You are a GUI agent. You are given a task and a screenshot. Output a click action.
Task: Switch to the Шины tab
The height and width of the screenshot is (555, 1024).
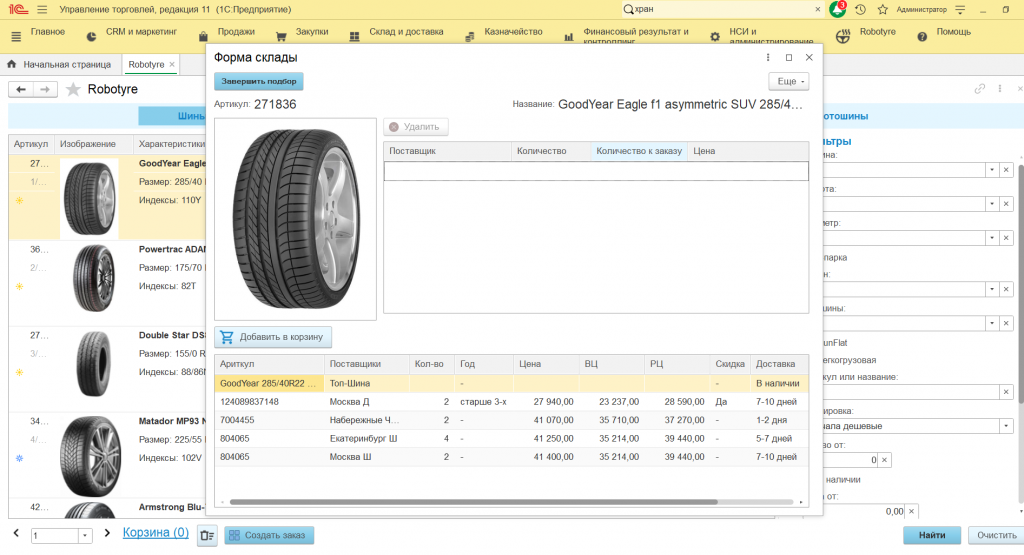coord(173,116)
